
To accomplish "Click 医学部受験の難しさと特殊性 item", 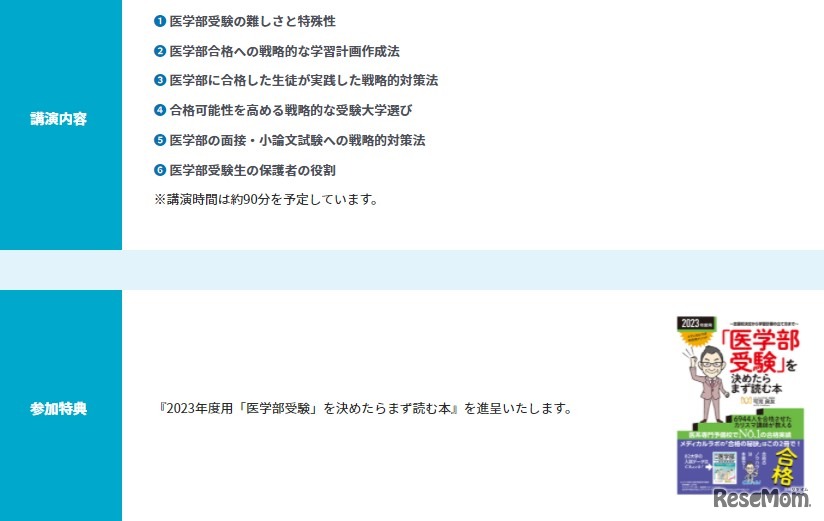I will click(252, 21).
